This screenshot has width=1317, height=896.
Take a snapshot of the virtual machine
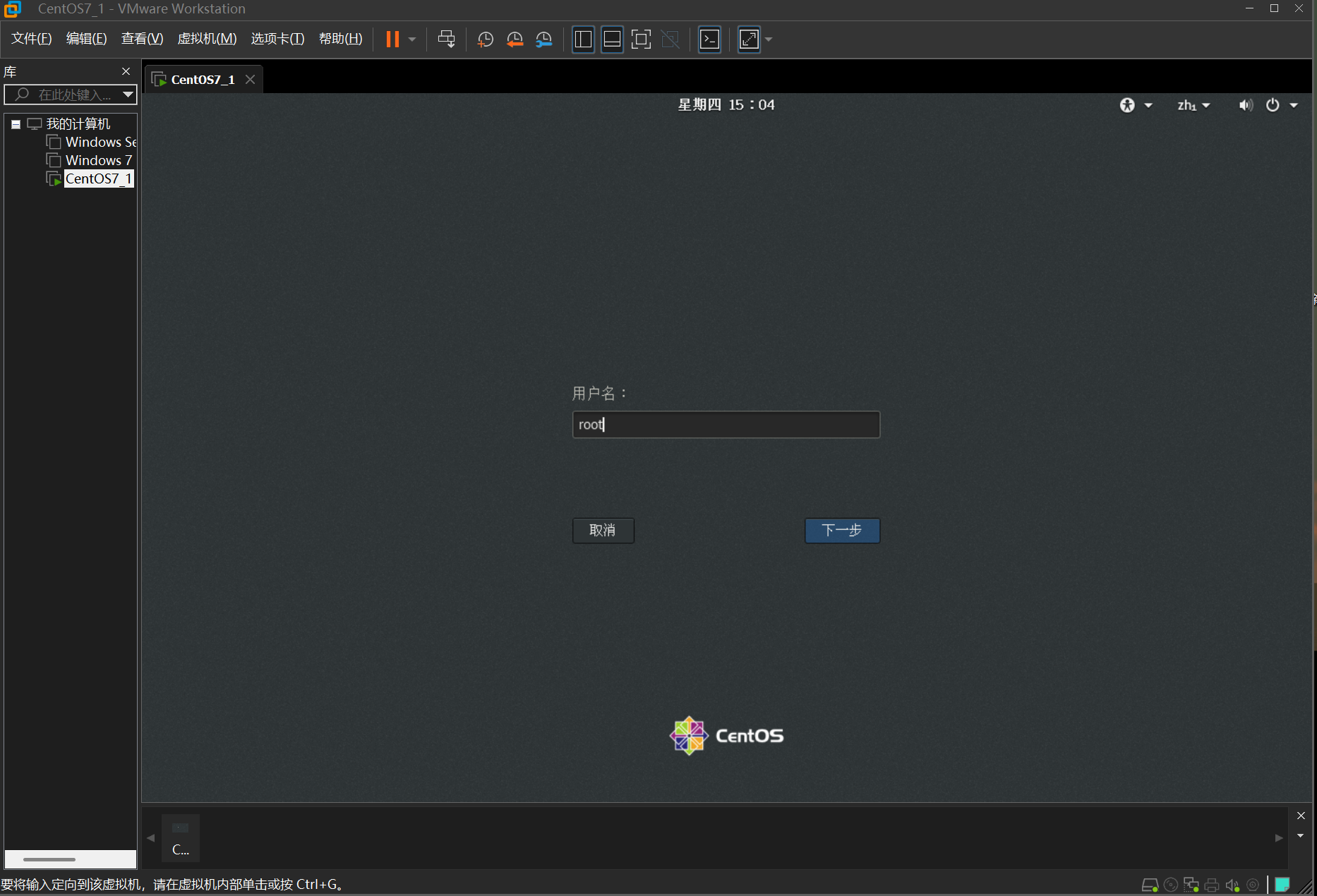[485, 40]
